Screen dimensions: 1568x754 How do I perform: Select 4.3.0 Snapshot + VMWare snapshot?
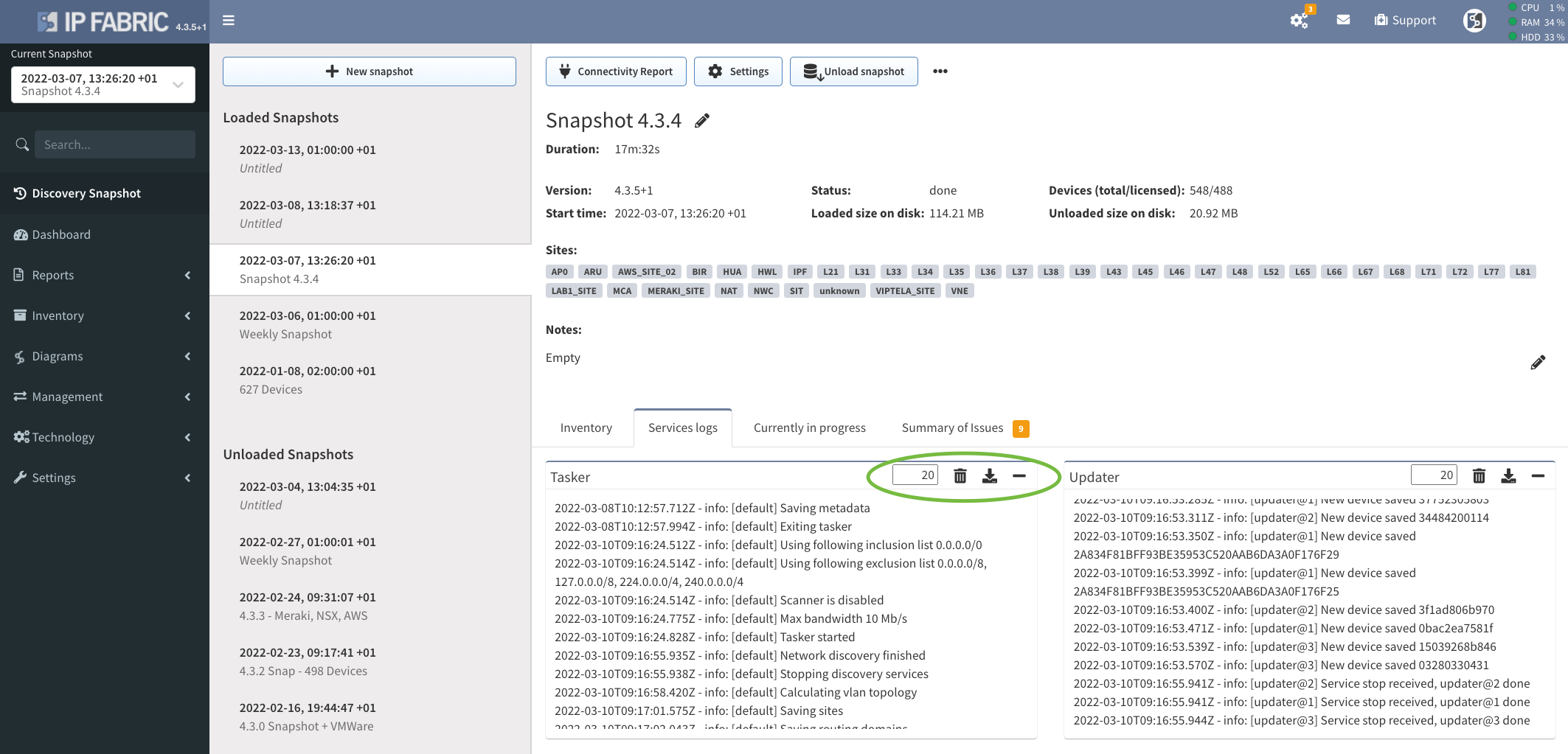coord(370,717)
